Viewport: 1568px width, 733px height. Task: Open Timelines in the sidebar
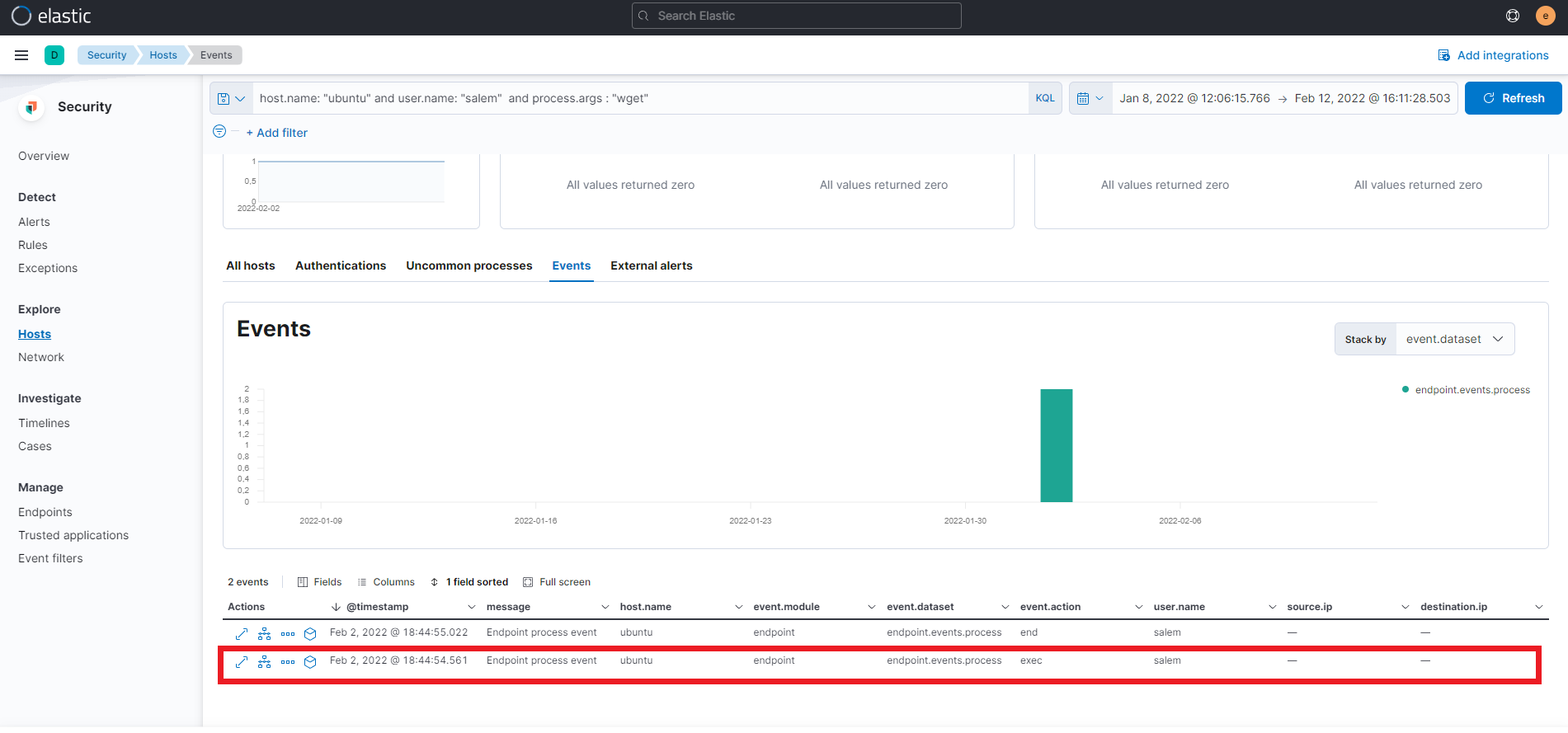point(44,423)
